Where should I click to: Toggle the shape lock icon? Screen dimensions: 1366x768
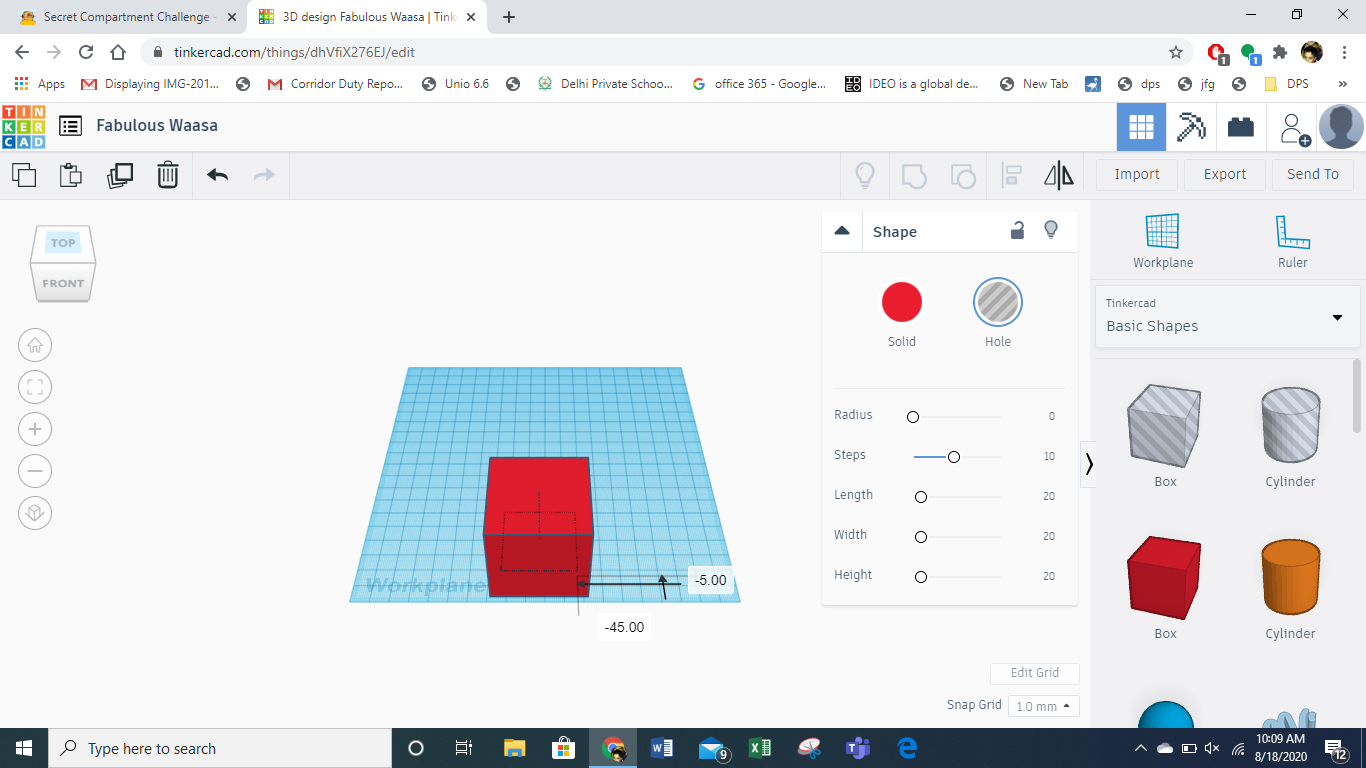[x=1017, y=231]
